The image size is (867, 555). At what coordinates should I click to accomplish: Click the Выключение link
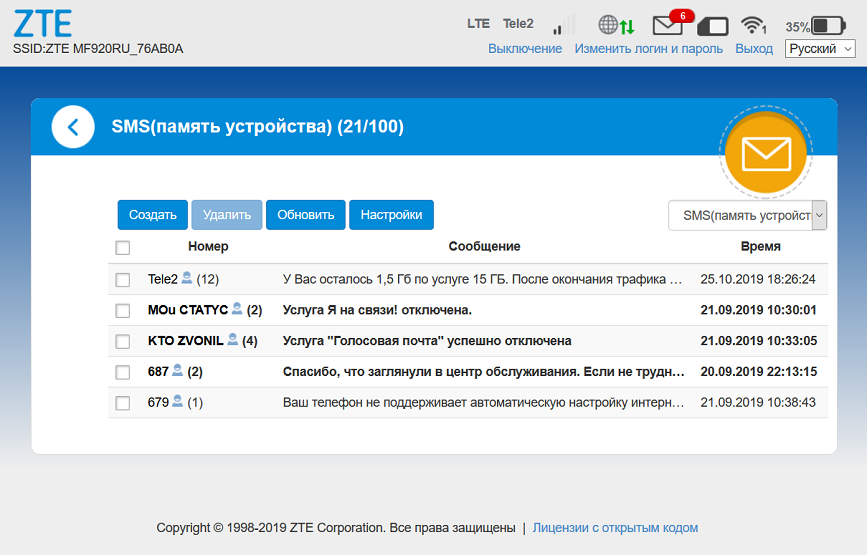(x=525, y=49)
